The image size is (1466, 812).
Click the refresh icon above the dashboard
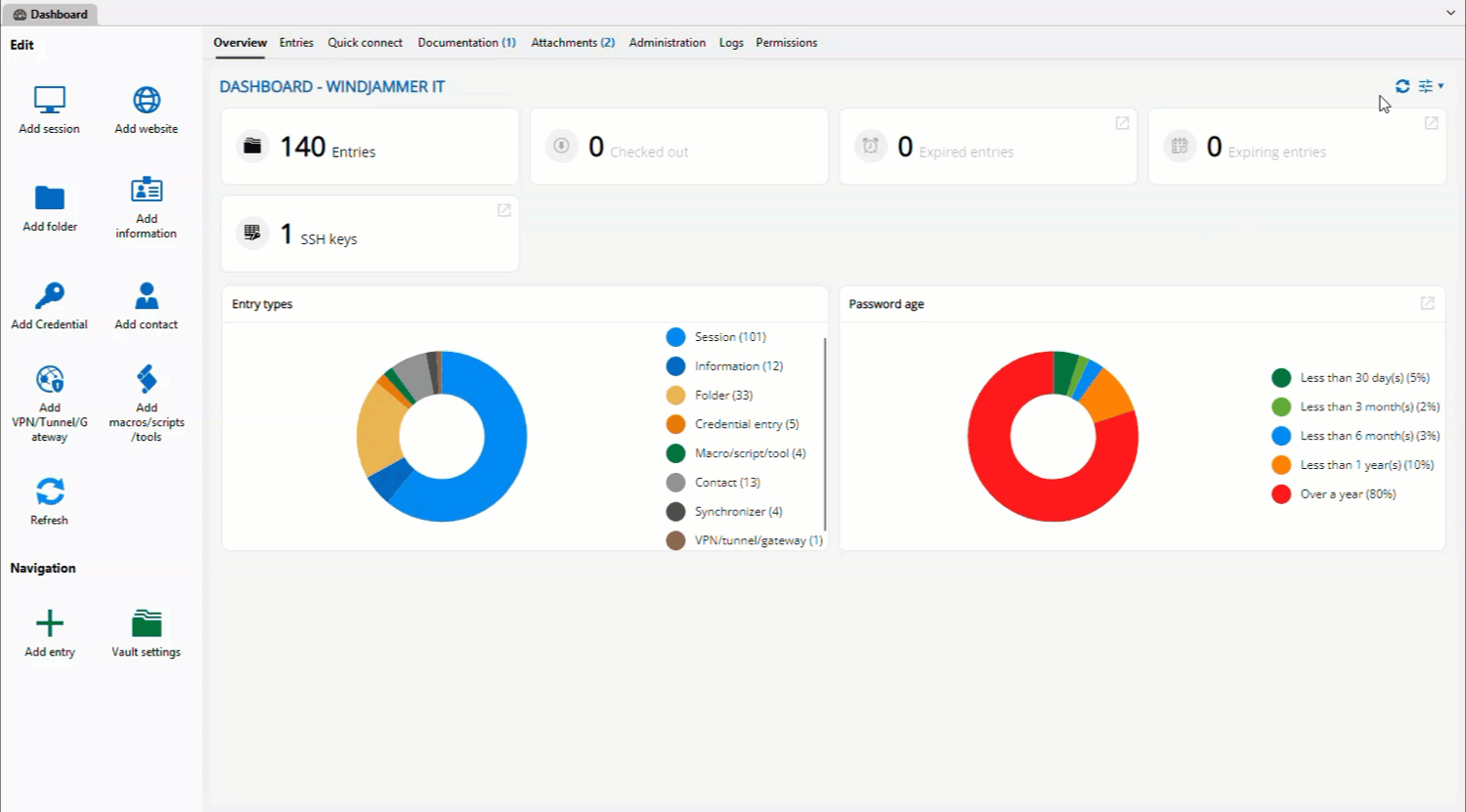pos(1402,86)
